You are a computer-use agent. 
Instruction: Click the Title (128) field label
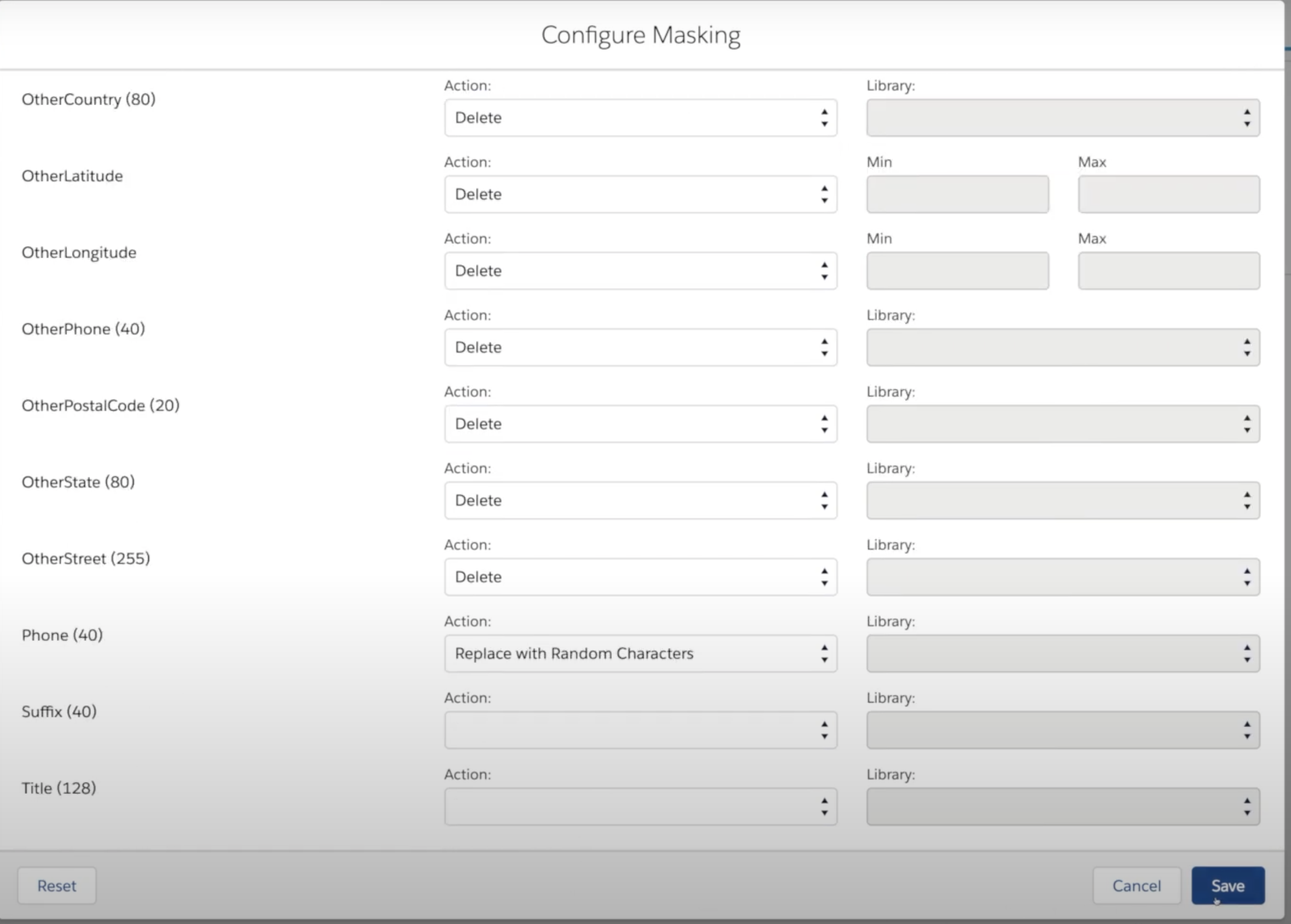pos(59,788)
